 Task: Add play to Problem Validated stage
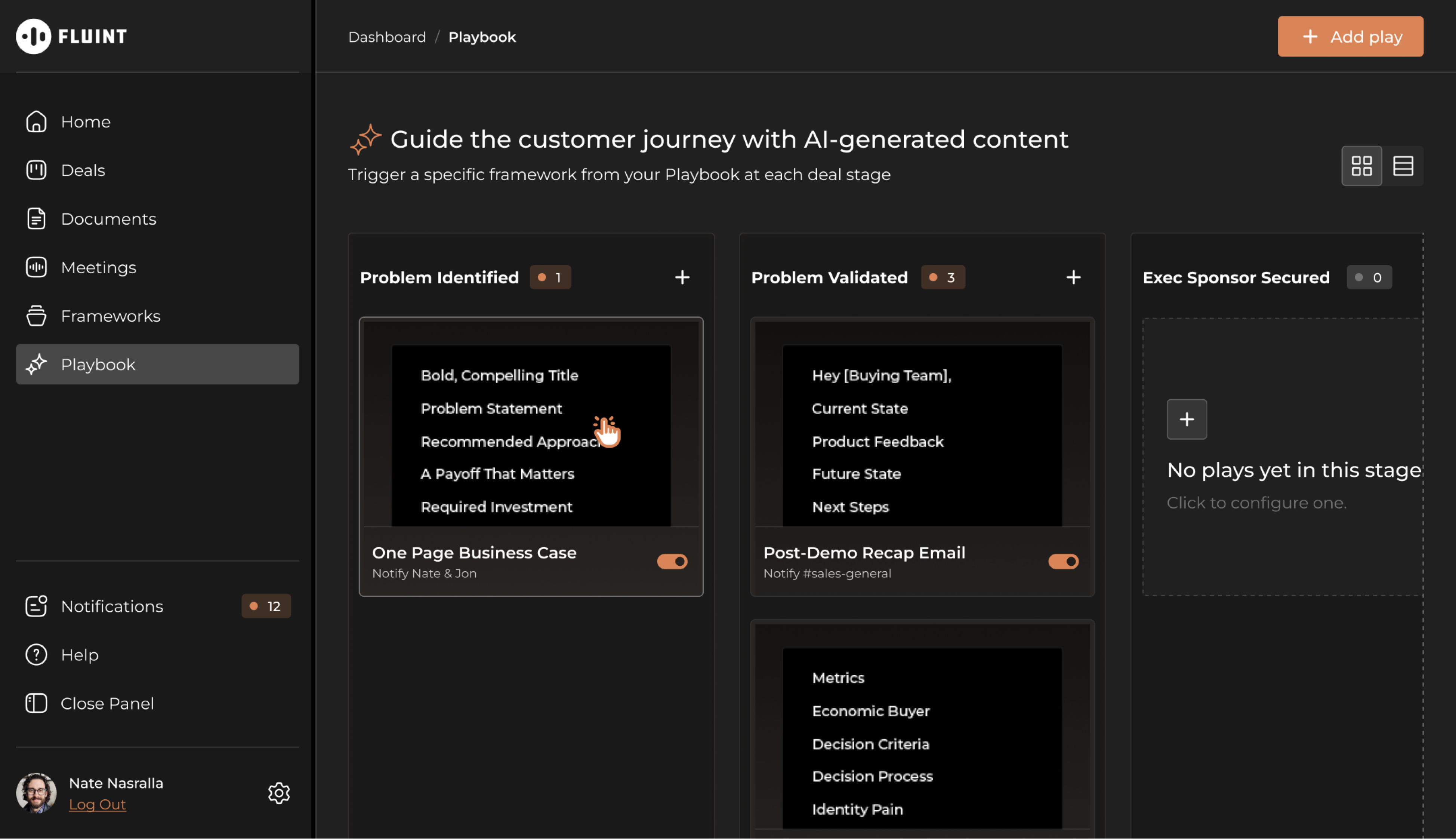tap(1073, 277)
